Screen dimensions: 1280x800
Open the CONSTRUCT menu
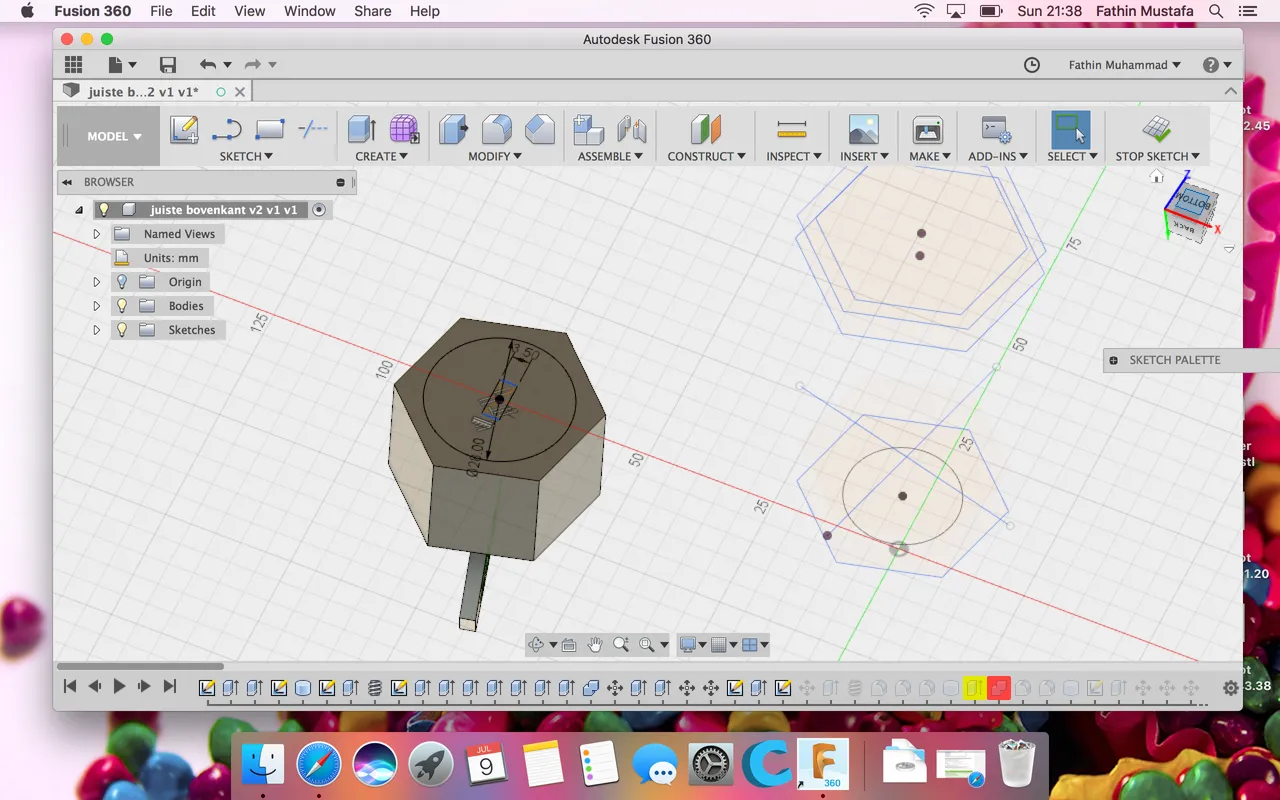click(706, 156)
